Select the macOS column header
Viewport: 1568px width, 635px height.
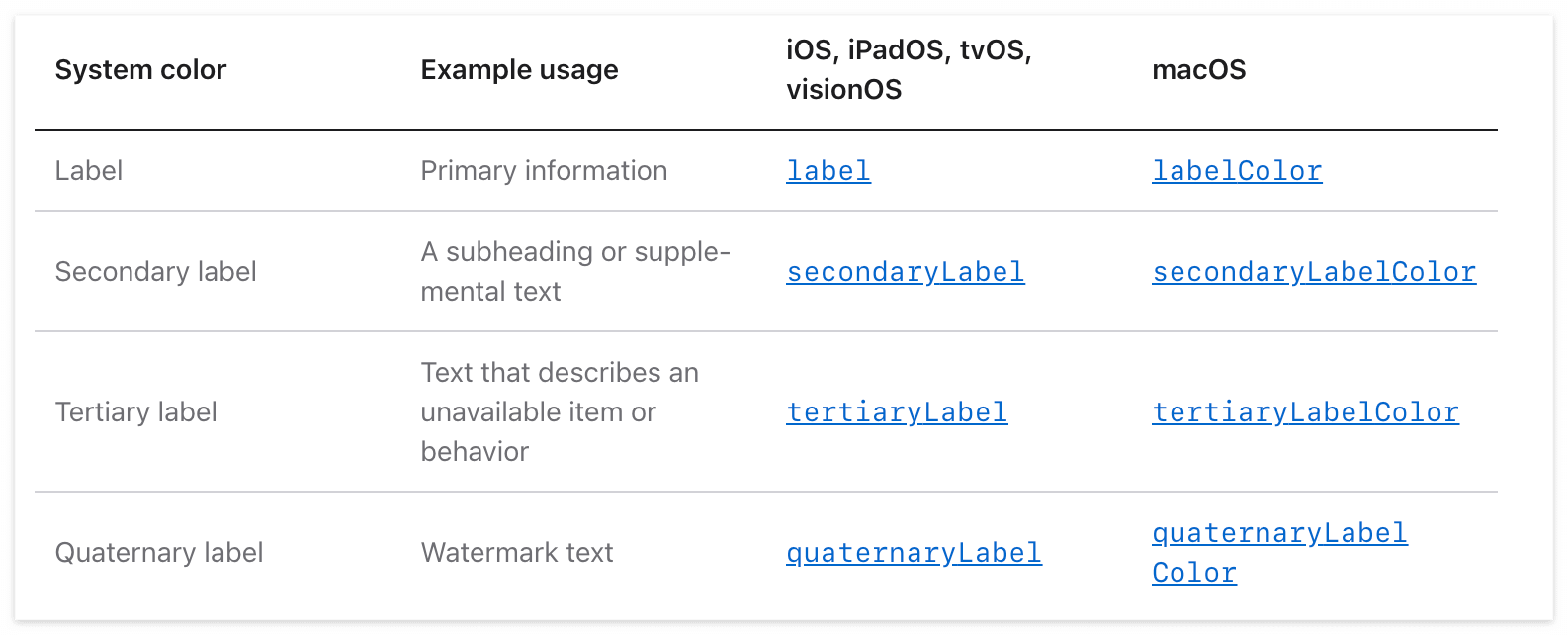click(x=1198, y=70)
